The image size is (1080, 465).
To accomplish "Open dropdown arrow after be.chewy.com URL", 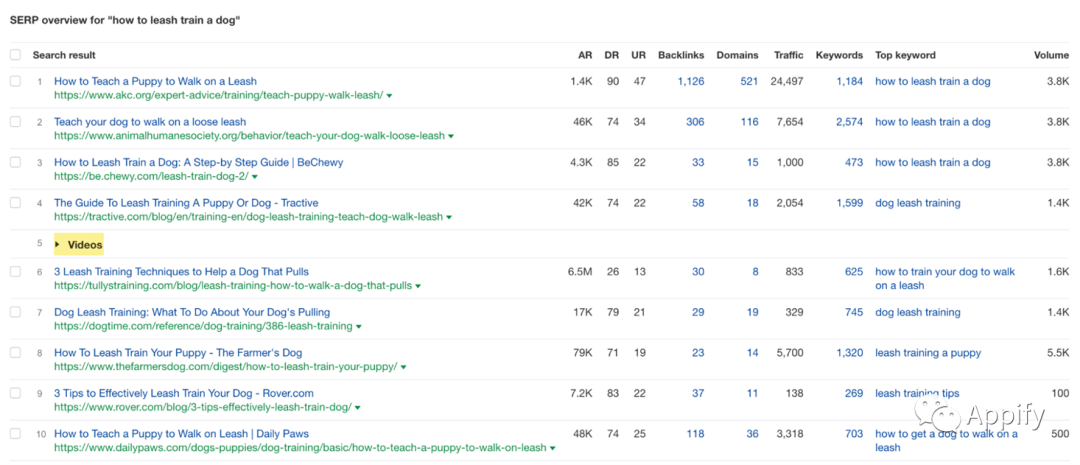I will coord(254,177).
